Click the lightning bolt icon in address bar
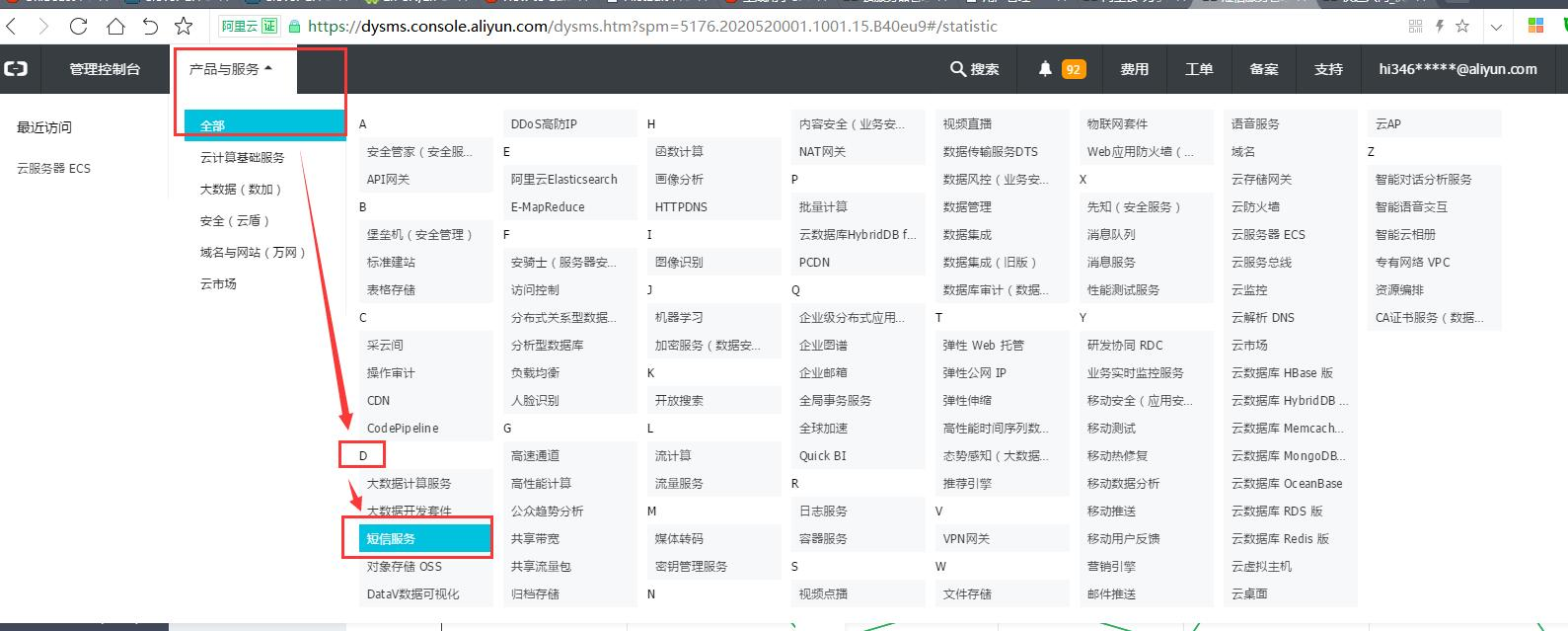1568x631 pixels. coord(1440,26)
